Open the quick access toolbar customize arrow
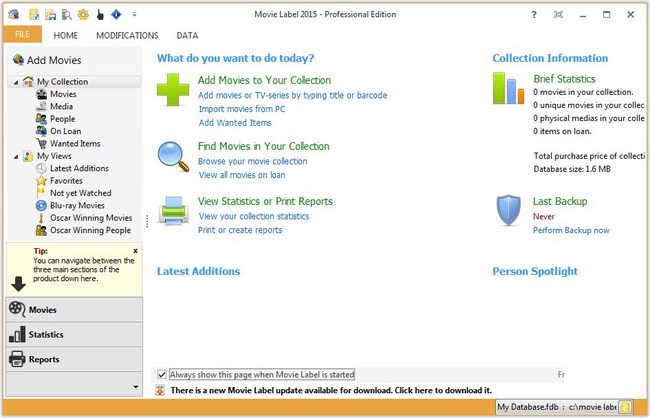The width and height of the screenshot is (650, 418). (x=134, y=15)
